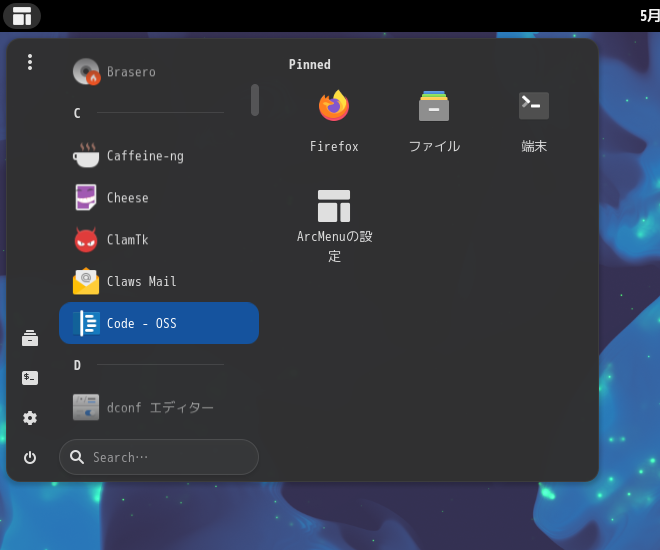Select the dconf エディター label

(160, 407)
